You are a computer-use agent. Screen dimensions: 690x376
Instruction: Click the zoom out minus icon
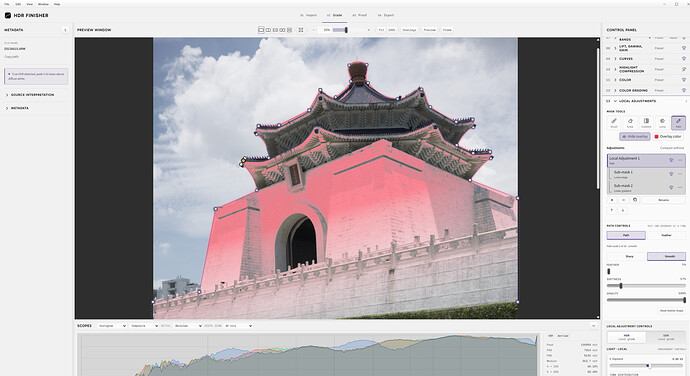pos(314,30)
